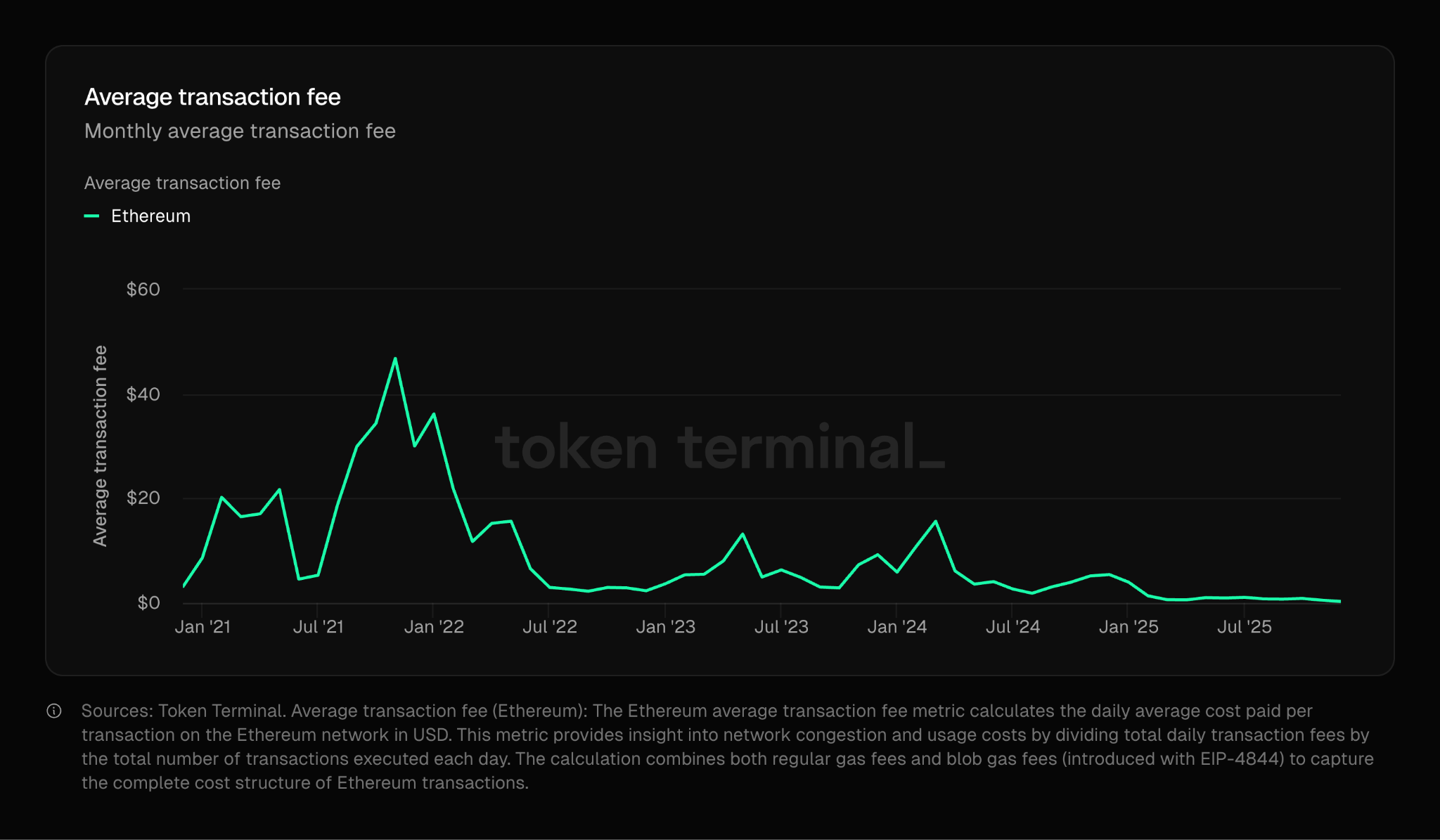Click the Jan '25 x-axis label

[x=1128, y=626]
